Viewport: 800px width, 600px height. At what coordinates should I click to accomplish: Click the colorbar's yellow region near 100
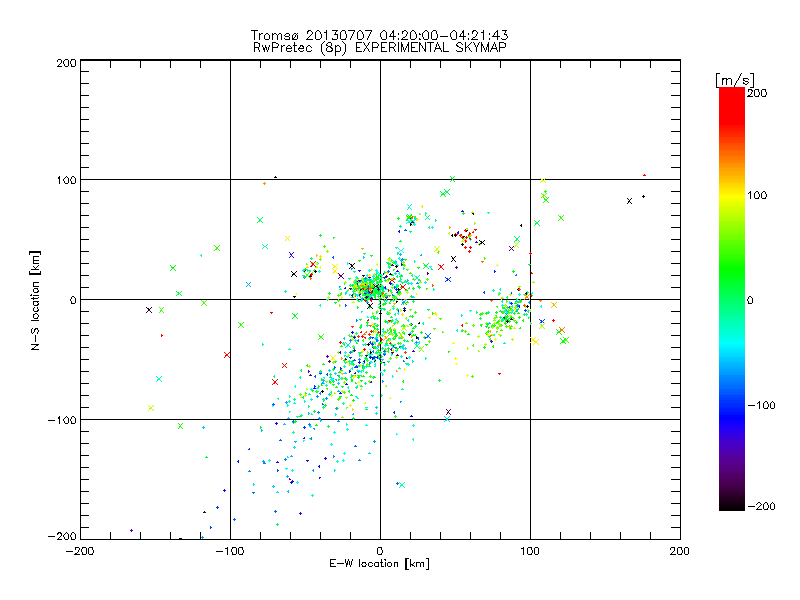(732, 195)
